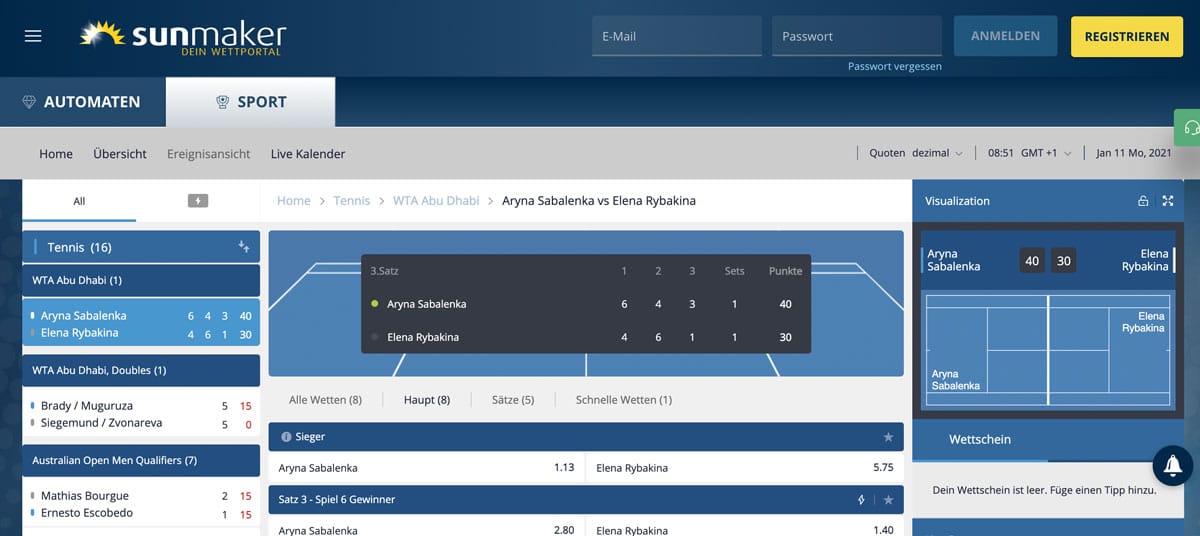Click into the Passwort field
Viewport: 1200px width, 536px height.
coord(857,36)
